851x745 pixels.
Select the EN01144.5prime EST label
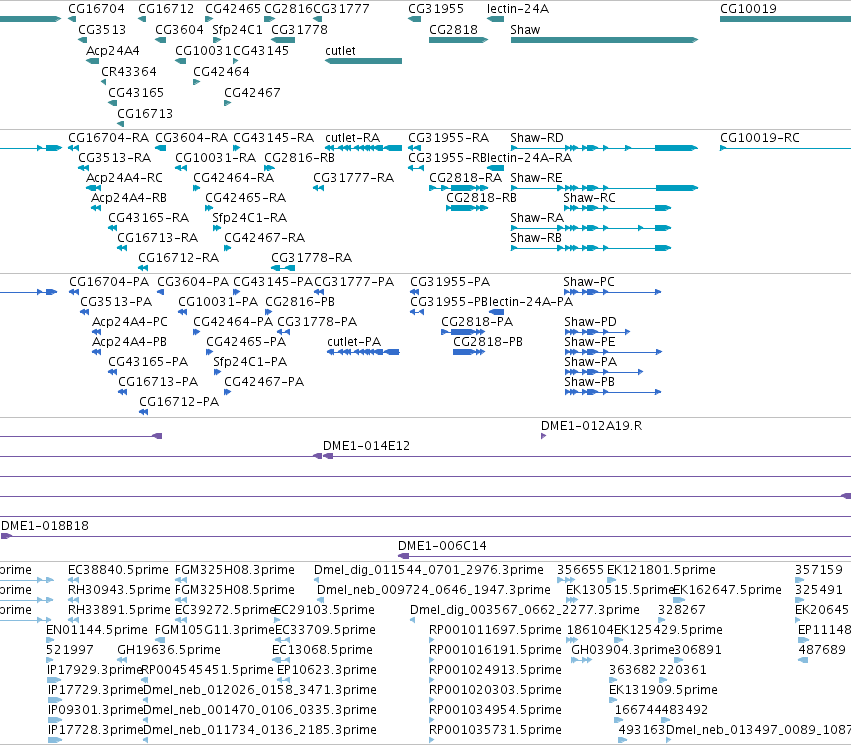(x=97, y=629)
